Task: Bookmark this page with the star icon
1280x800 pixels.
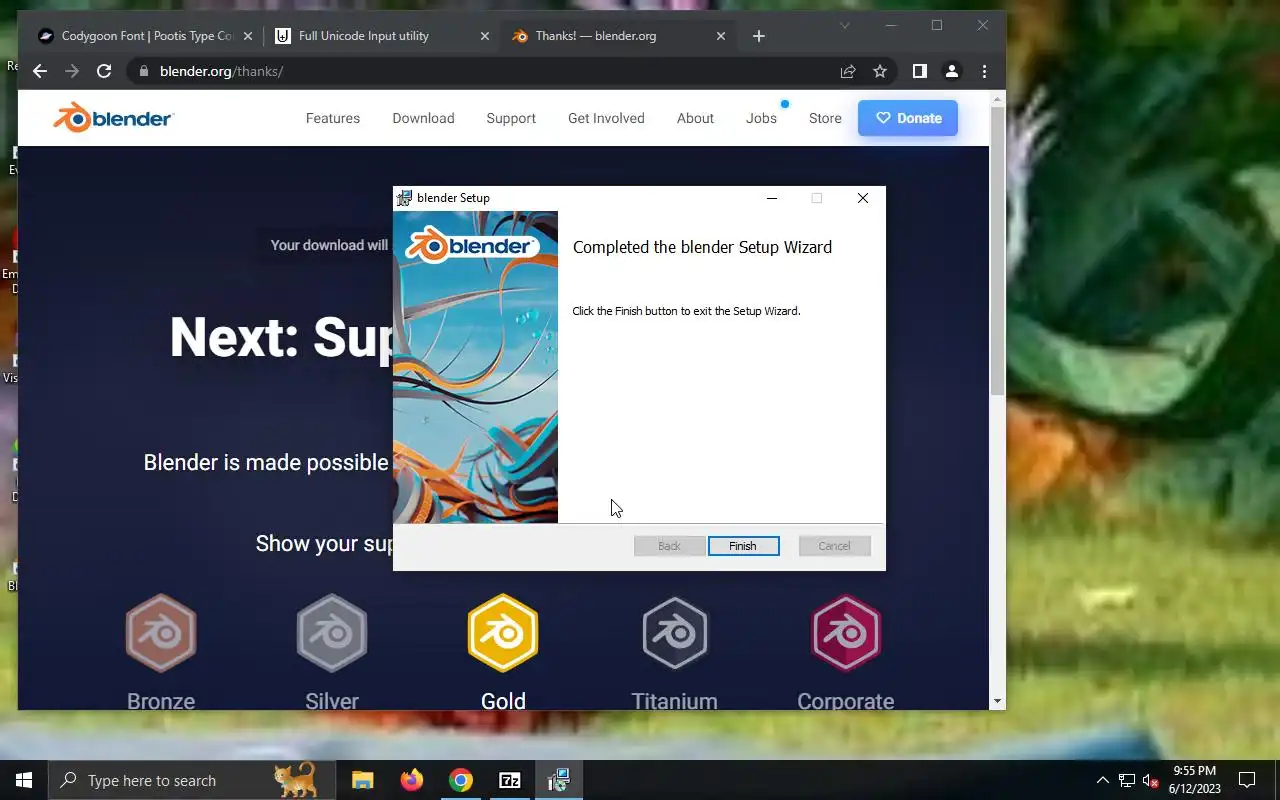Action: coord(880,71)
